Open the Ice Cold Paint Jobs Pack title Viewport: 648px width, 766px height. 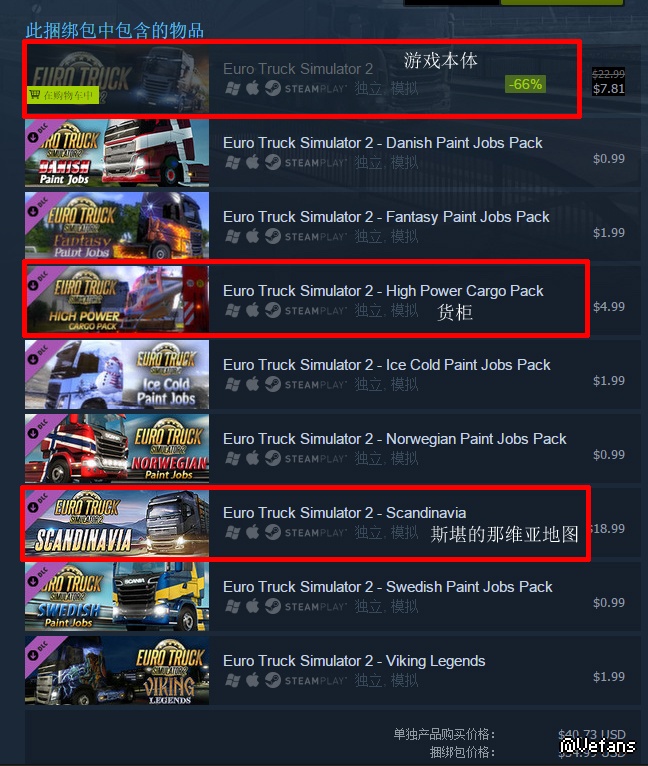tap(387, 365)
